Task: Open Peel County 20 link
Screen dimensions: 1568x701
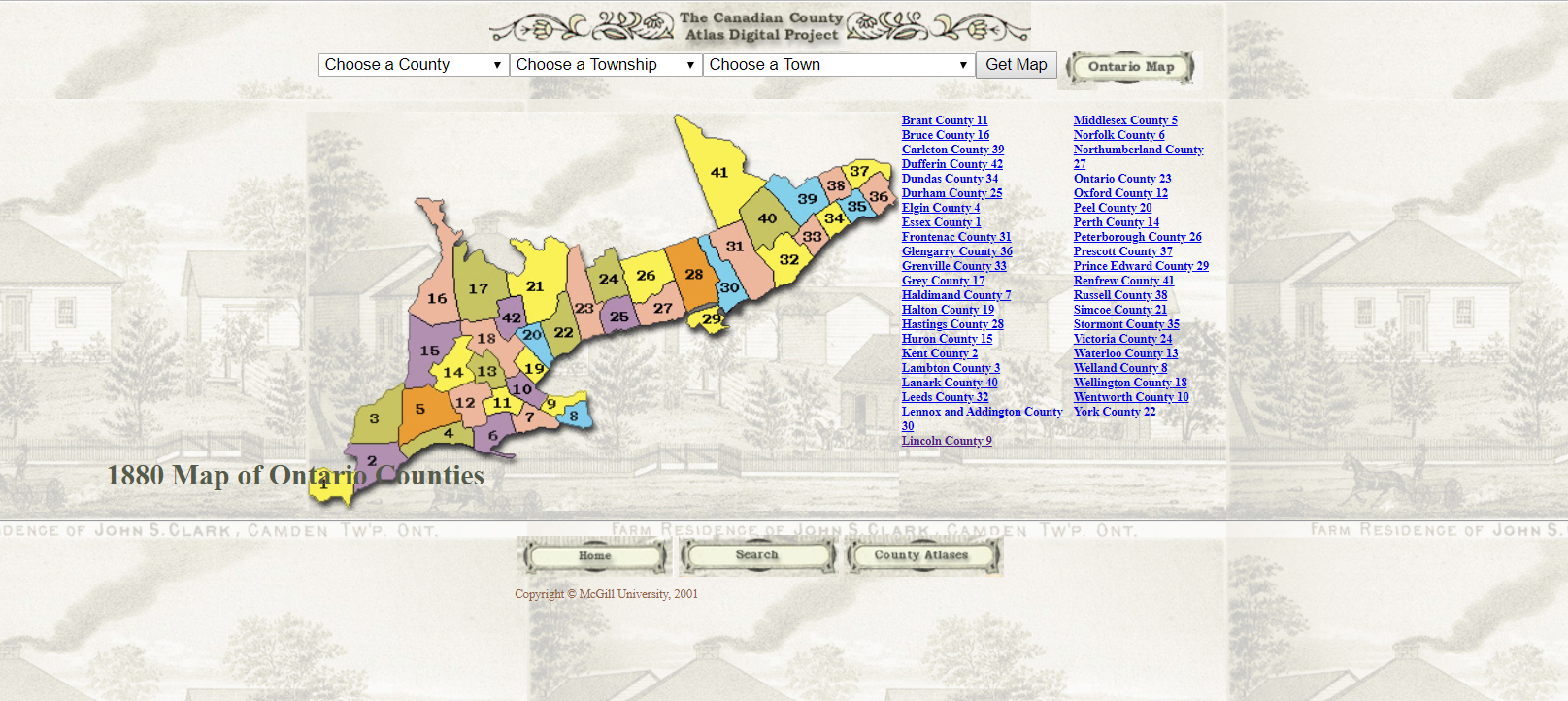Action: coord(1113,208)
